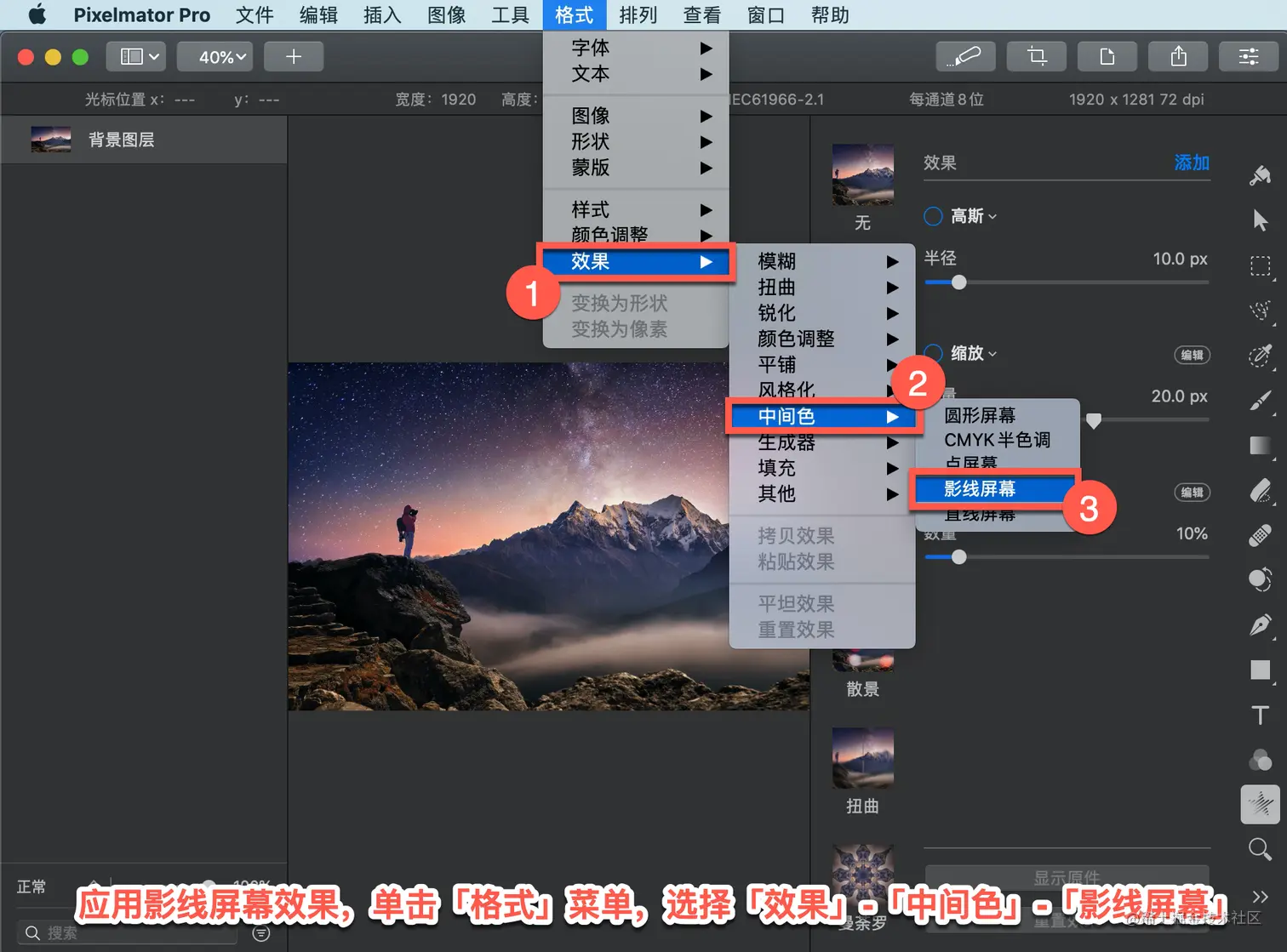Select the Style paint bucket tool
The height and width of the screenshot is (952, 1287).
[1261, 176]
